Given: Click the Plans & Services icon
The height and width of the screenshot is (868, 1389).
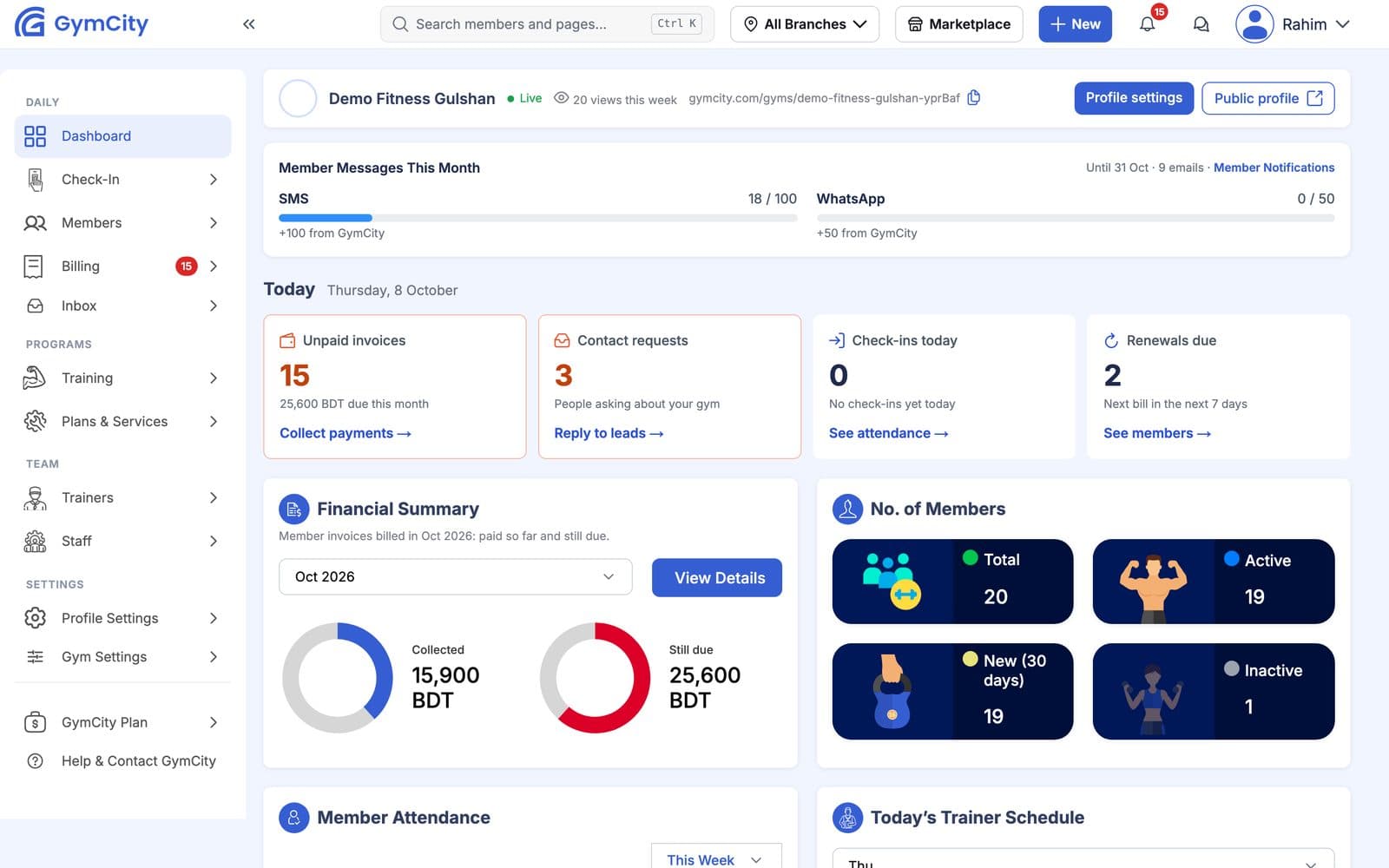Looking at the screenshot, I should click(x=35, y=421).
